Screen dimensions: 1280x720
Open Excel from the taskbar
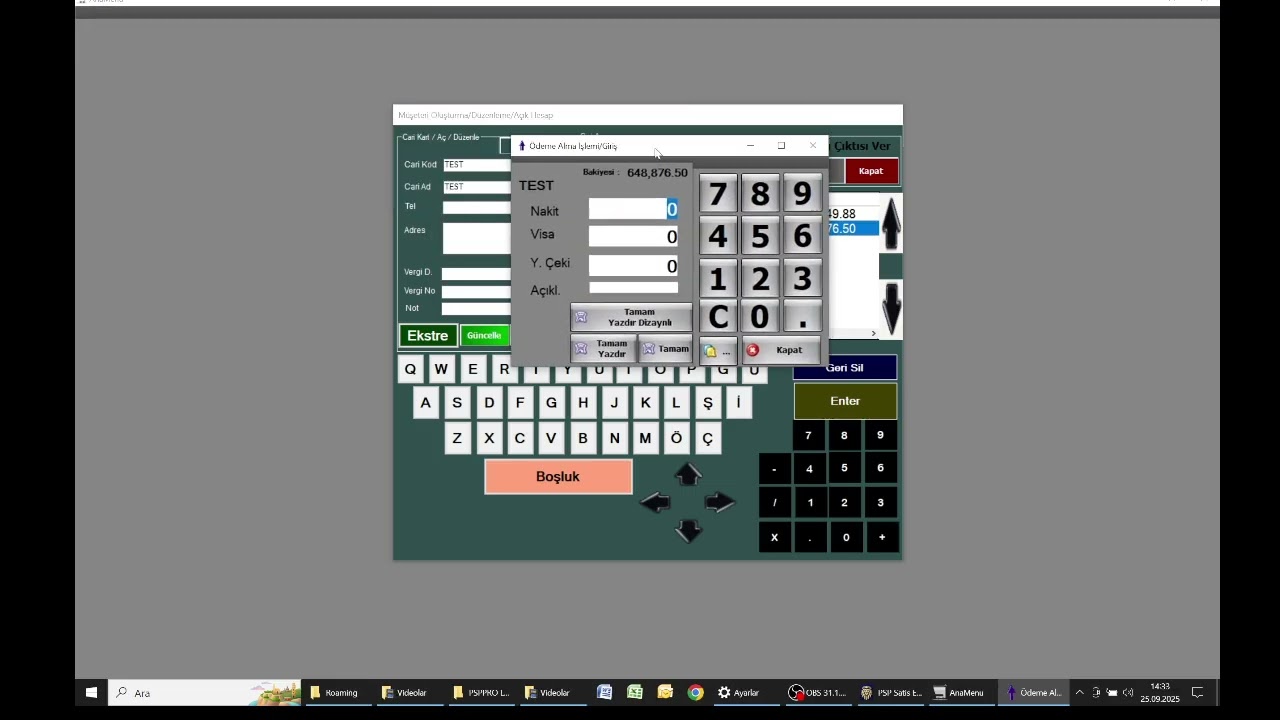634,692
